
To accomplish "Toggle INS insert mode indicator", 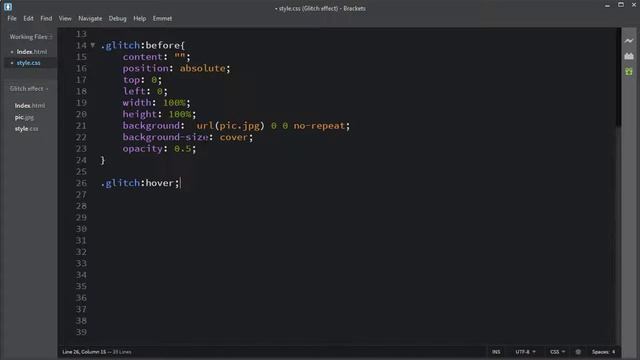I will coord(496,352).
